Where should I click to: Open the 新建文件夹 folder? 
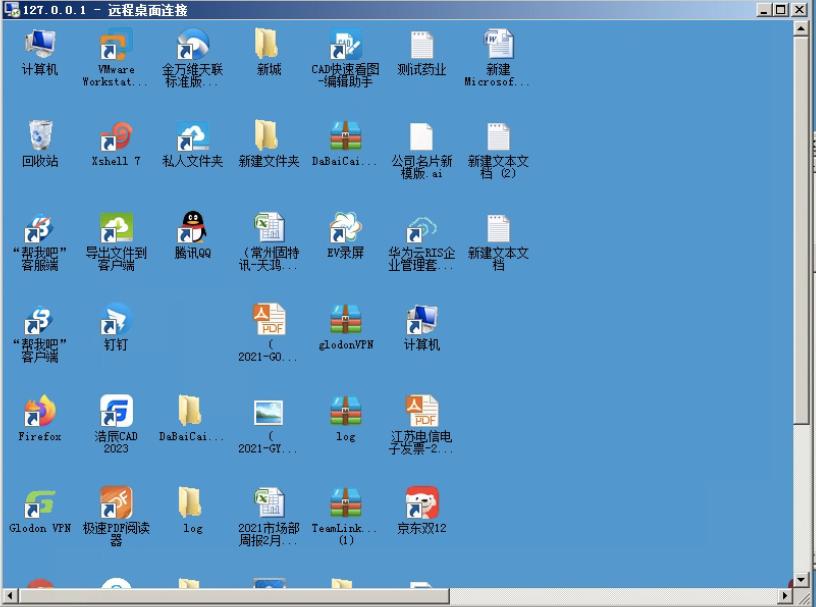pyautogui.click(x=268, y=142)
